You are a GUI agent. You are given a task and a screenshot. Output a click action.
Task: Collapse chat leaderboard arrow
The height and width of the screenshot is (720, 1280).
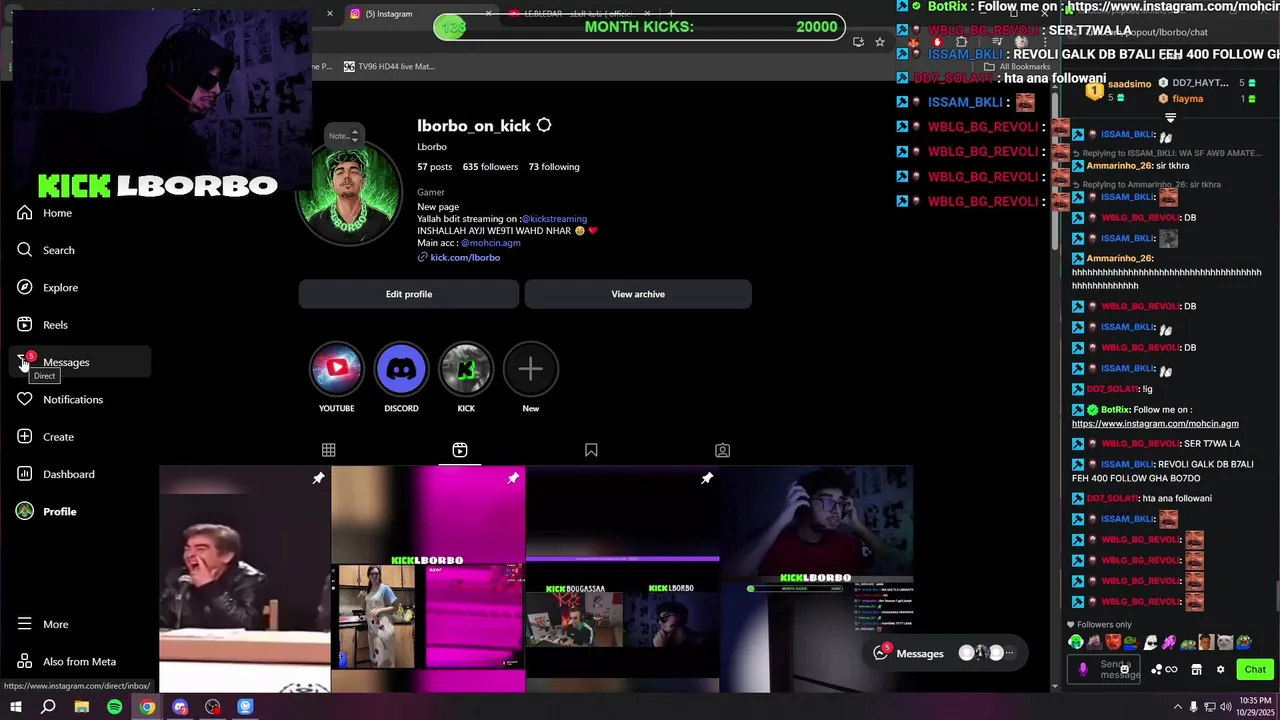click(x=1170, y=118)
